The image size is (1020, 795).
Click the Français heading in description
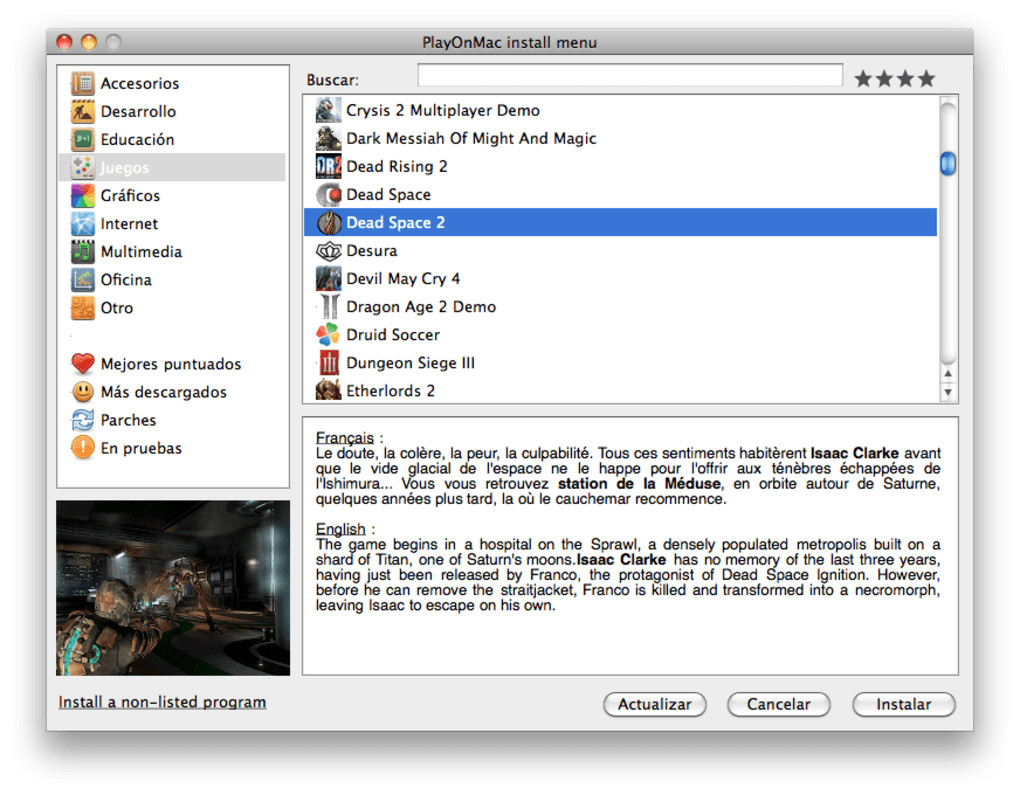click(345, 438)
